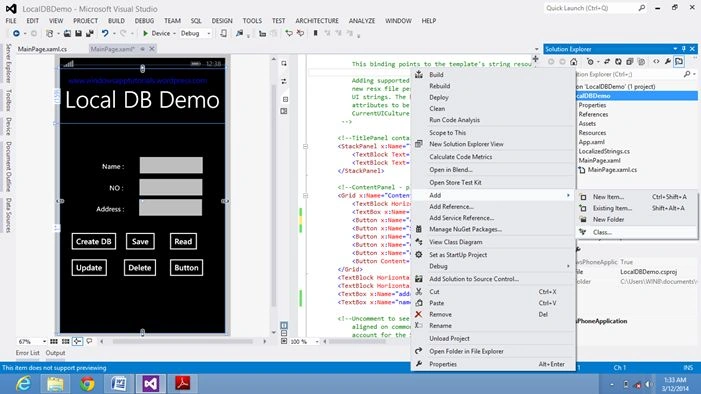Toggle designer snap grid view icon
This screenshot has width=701, height=394.
click(54, 342)
